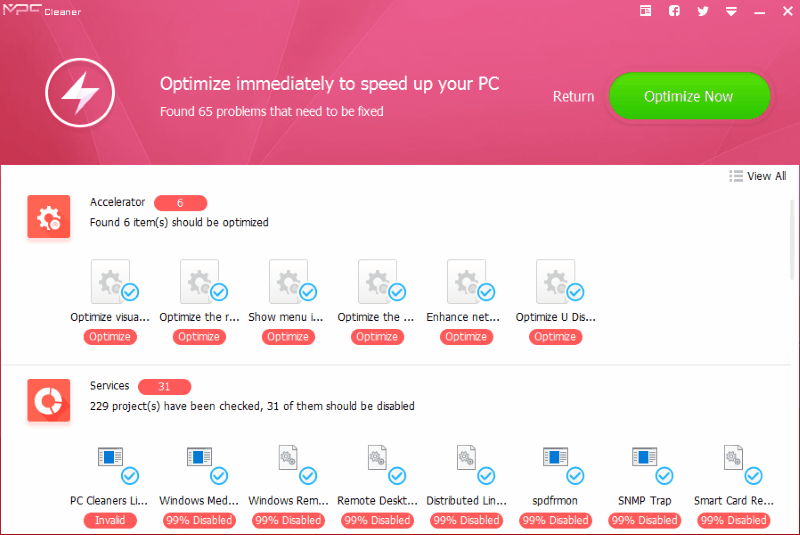Select the Optimize U Dis... item icon

click(x=556, y=281)
